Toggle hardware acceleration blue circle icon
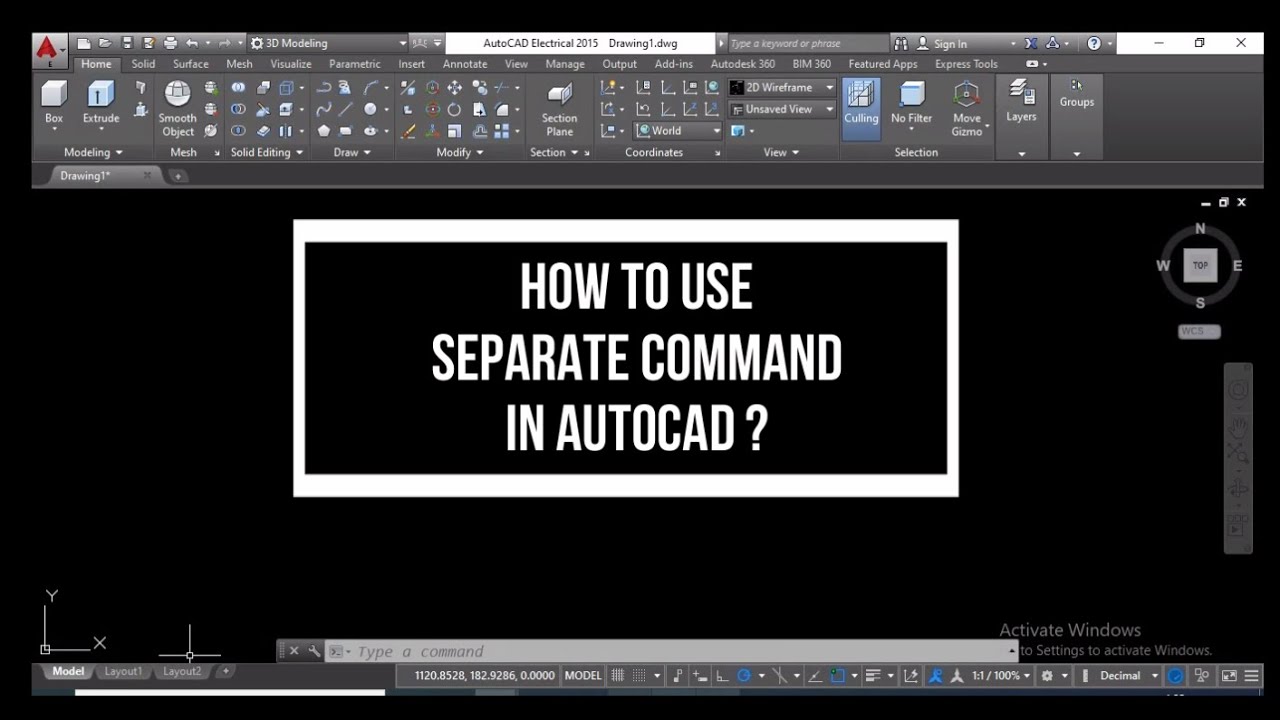1280x720 pixels. pos(1176,676)
